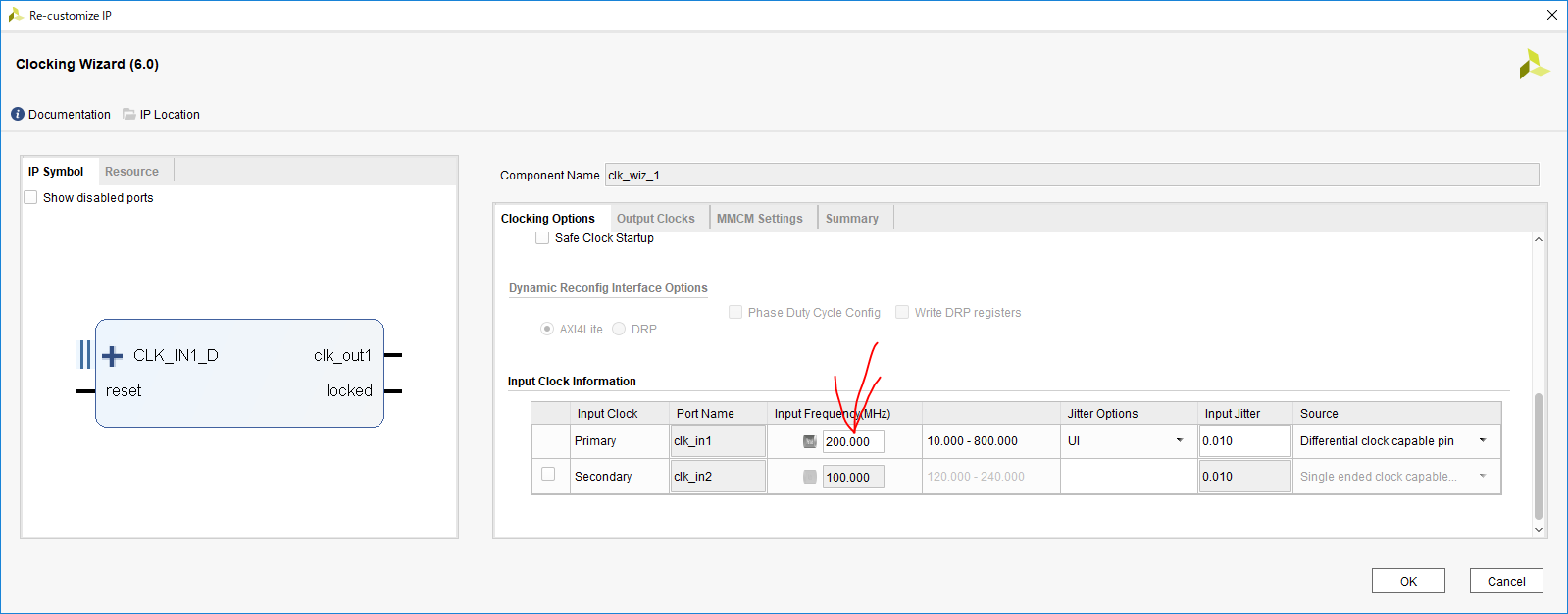The image size is (1568, 614).
Task: Click the vertical scrollbar thumb
Action: click(1538, 456)
